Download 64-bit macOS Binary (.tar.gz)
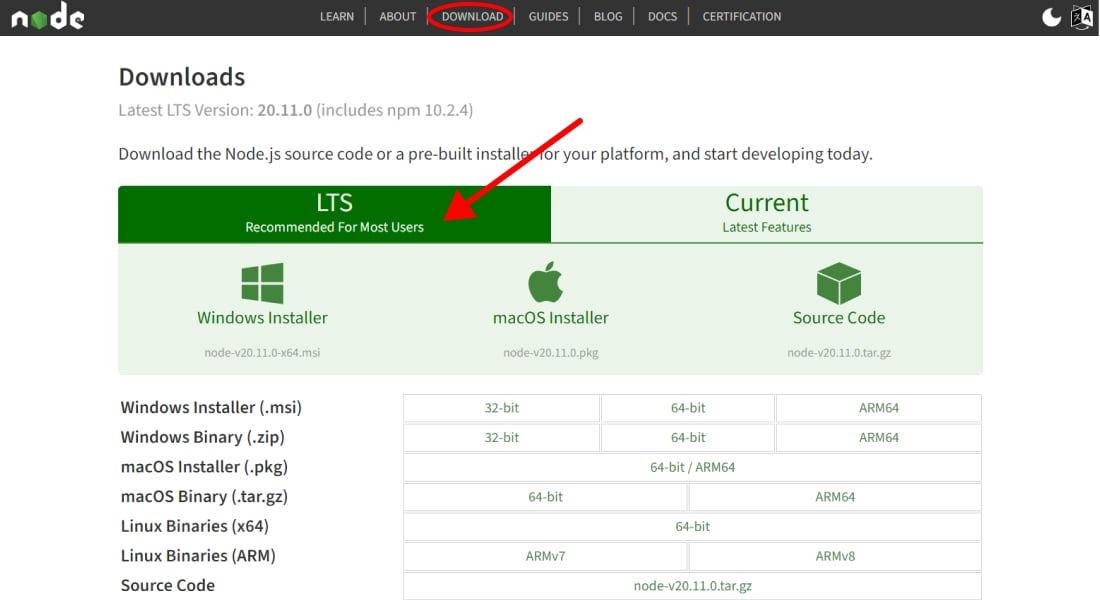This screenshot has width=1100, height=600. [546, 497]
